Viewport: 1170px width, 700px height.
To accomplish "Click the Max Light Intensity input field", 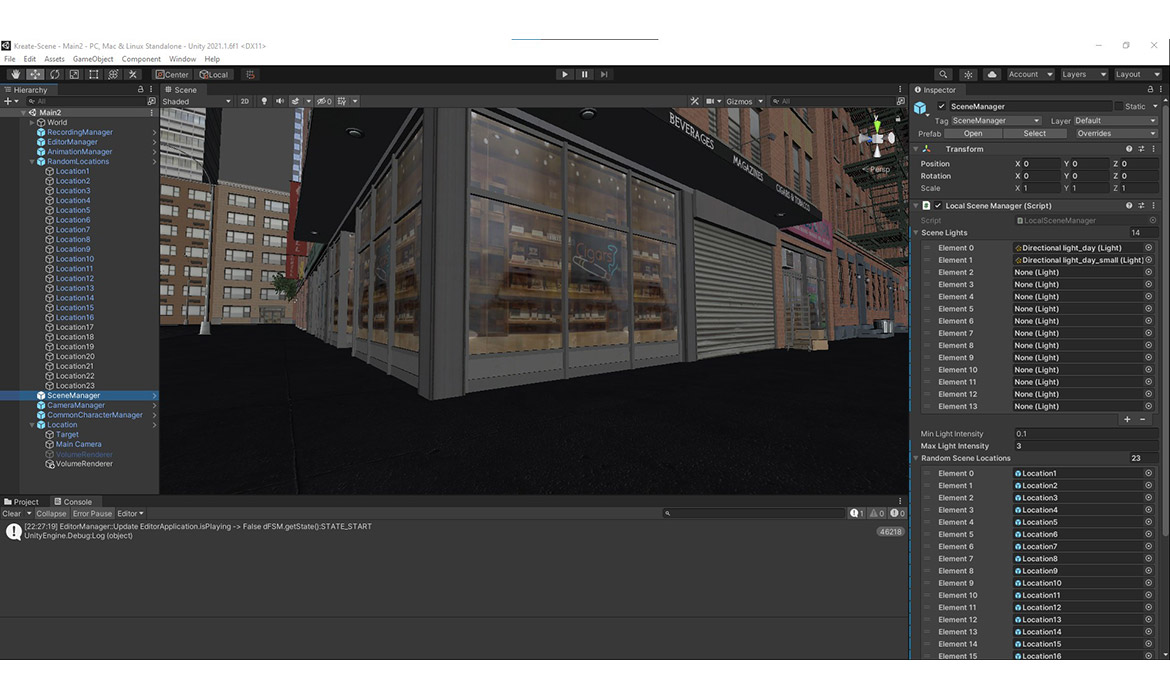I will [1084, 446].
